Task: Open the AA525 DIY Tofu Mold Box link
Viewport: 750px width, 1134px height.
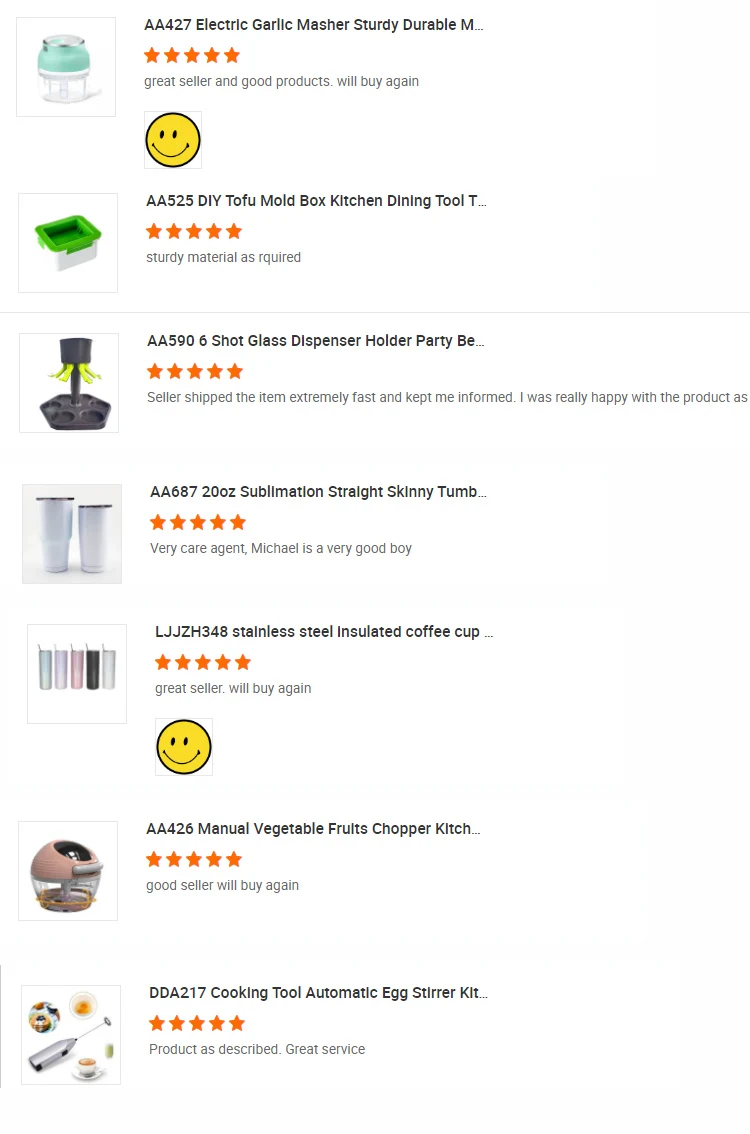Action: [316, 201]
